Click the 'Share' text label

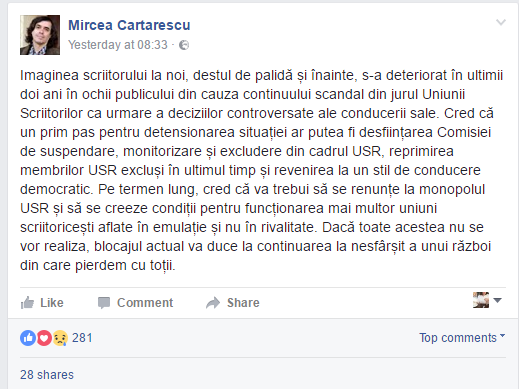[243, 303]
